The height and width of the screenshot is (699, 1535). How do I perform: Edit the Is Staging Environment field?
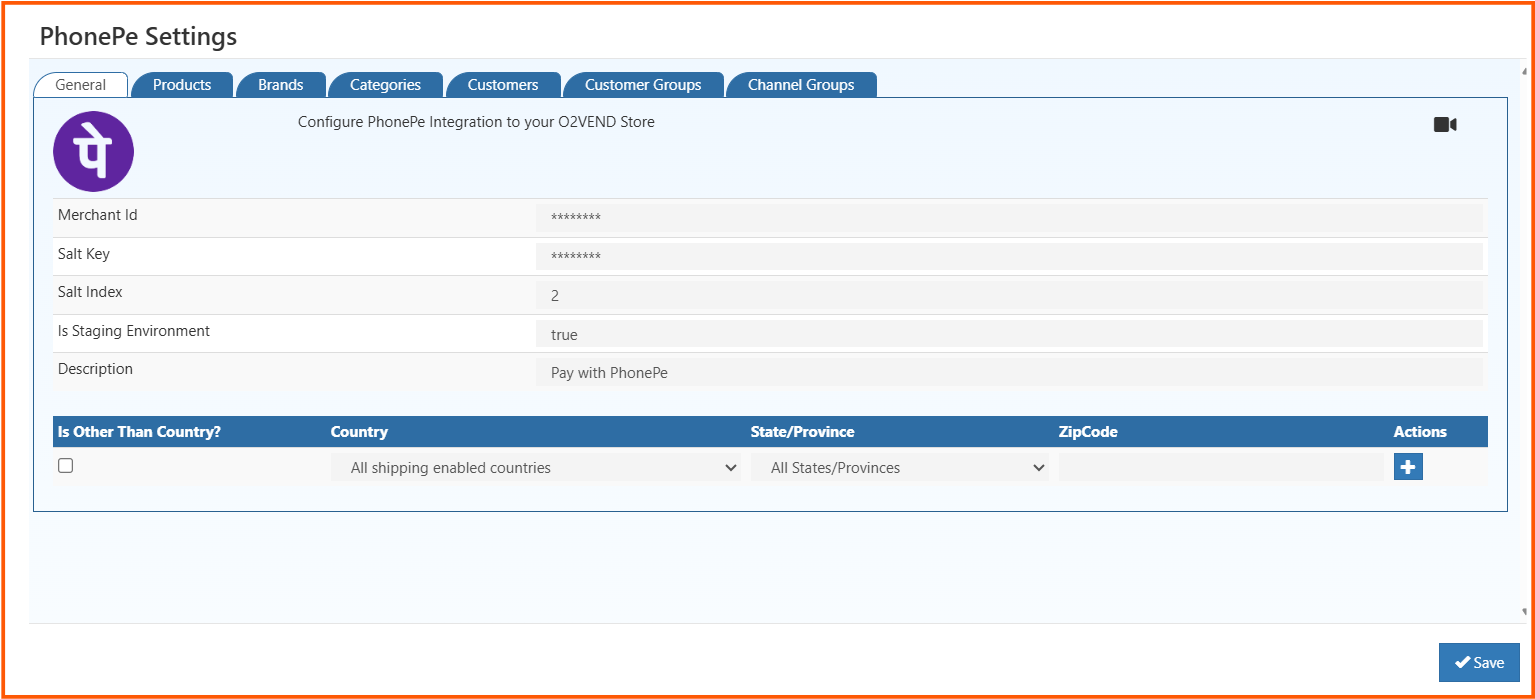pos(1008,335)
